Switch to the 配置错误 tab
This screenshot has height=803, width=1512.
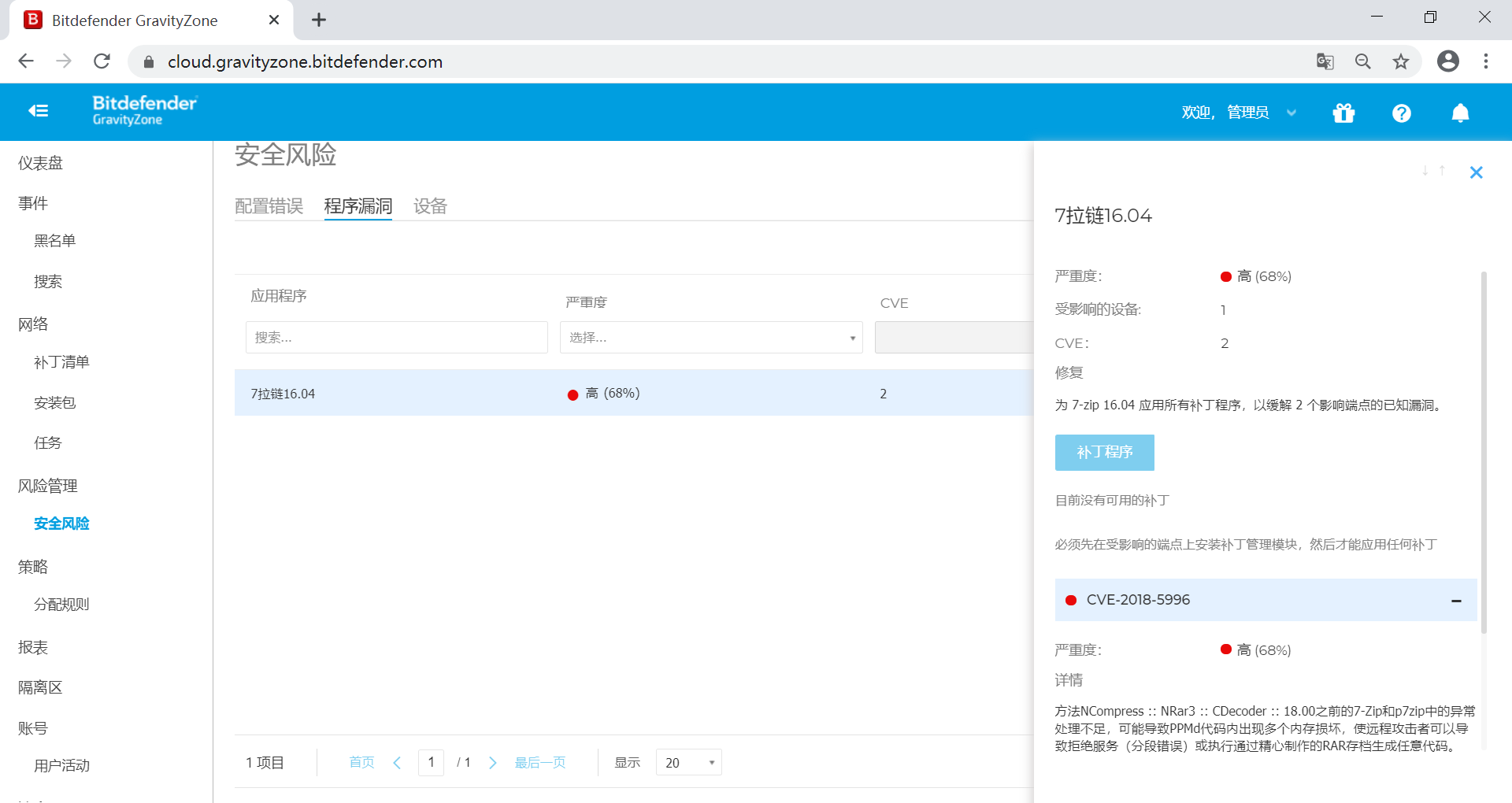coord(269,206)
